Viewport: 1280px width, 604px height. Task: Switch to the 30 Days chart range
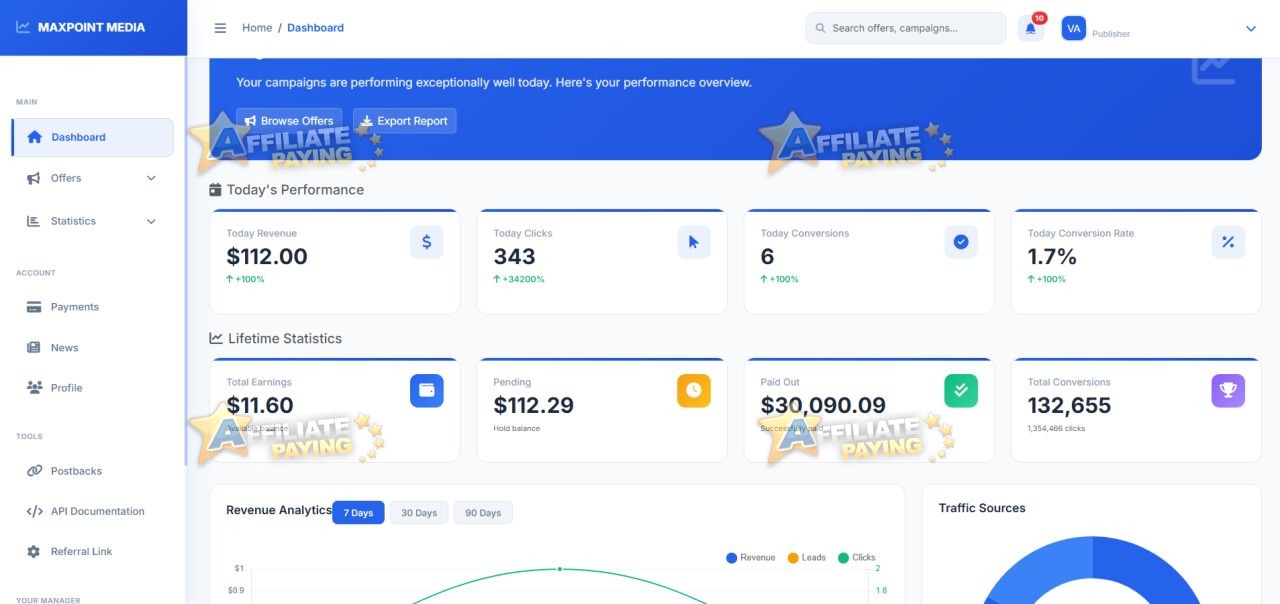[419, 513]
